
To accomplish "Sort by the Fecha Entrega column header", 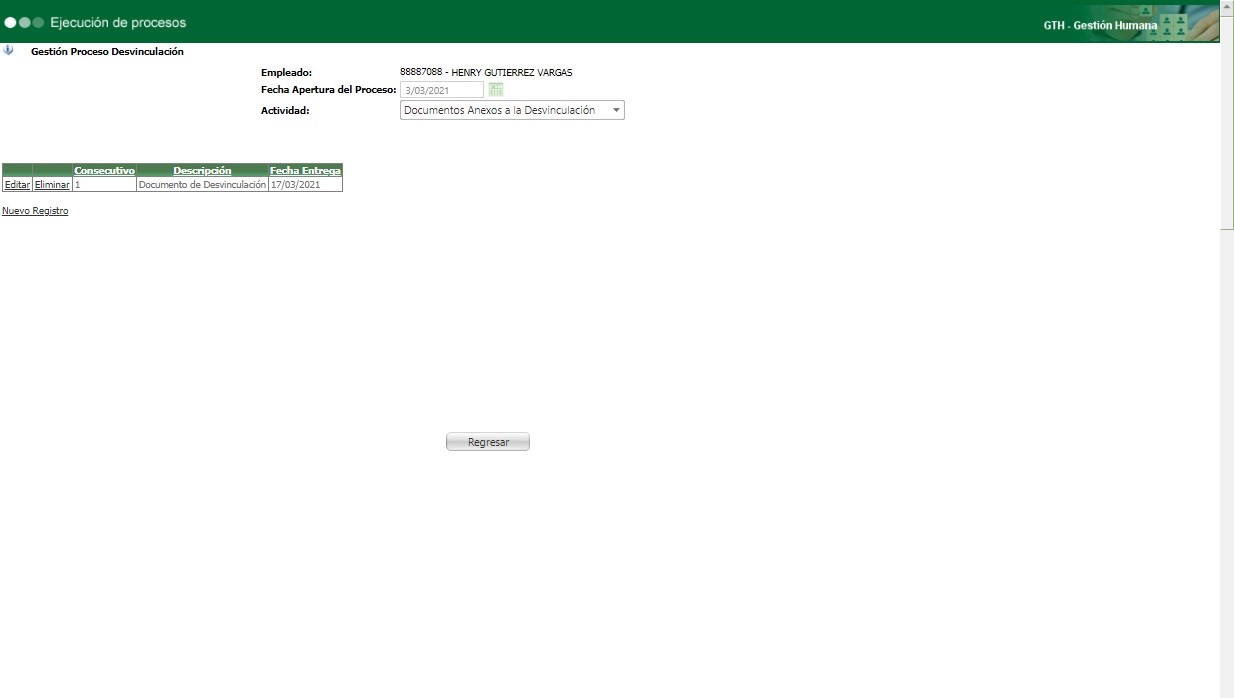I will coord(305,171).
